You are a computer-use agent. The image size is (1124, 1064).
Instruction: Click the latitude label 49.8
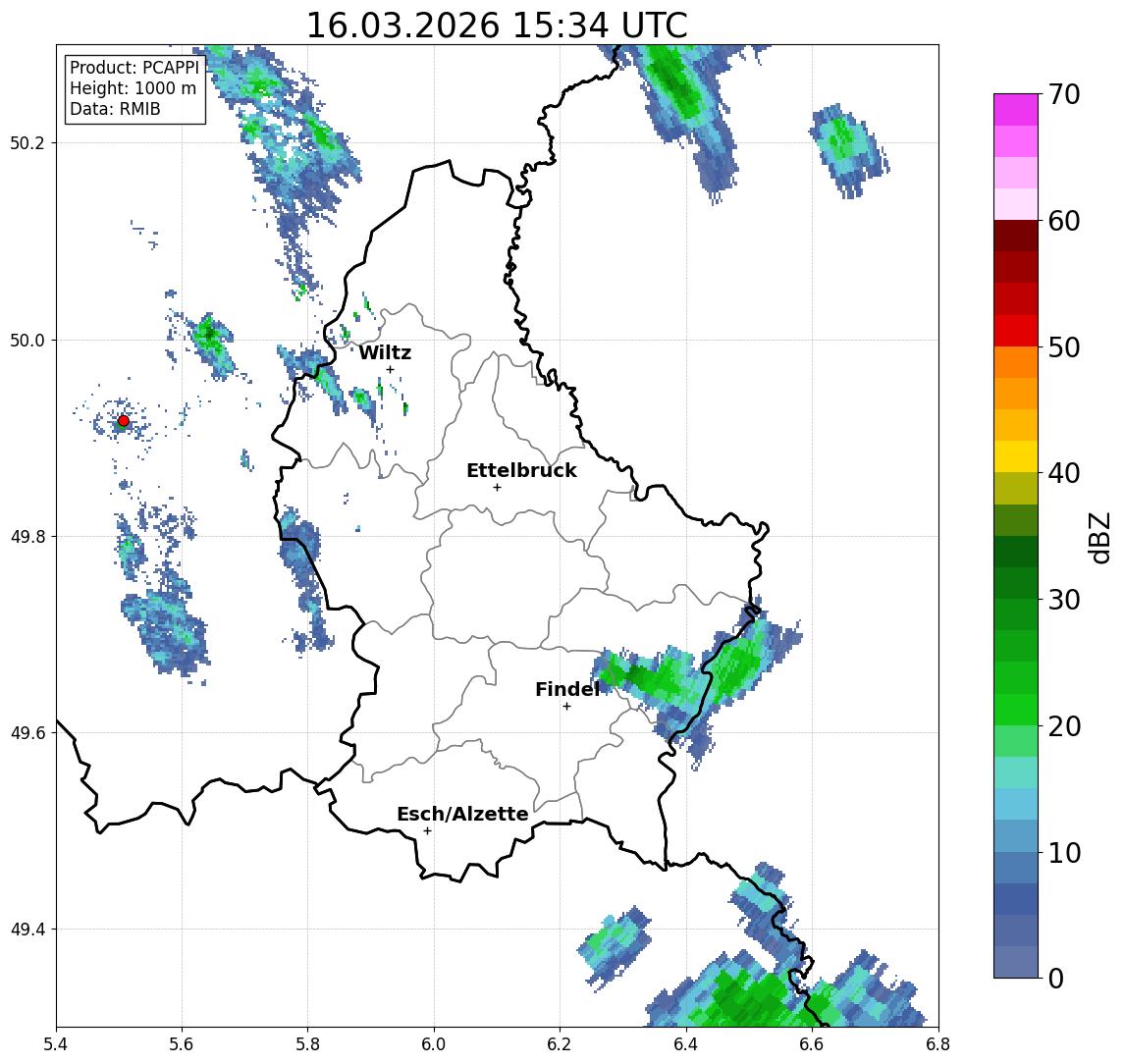coord(27,536)
